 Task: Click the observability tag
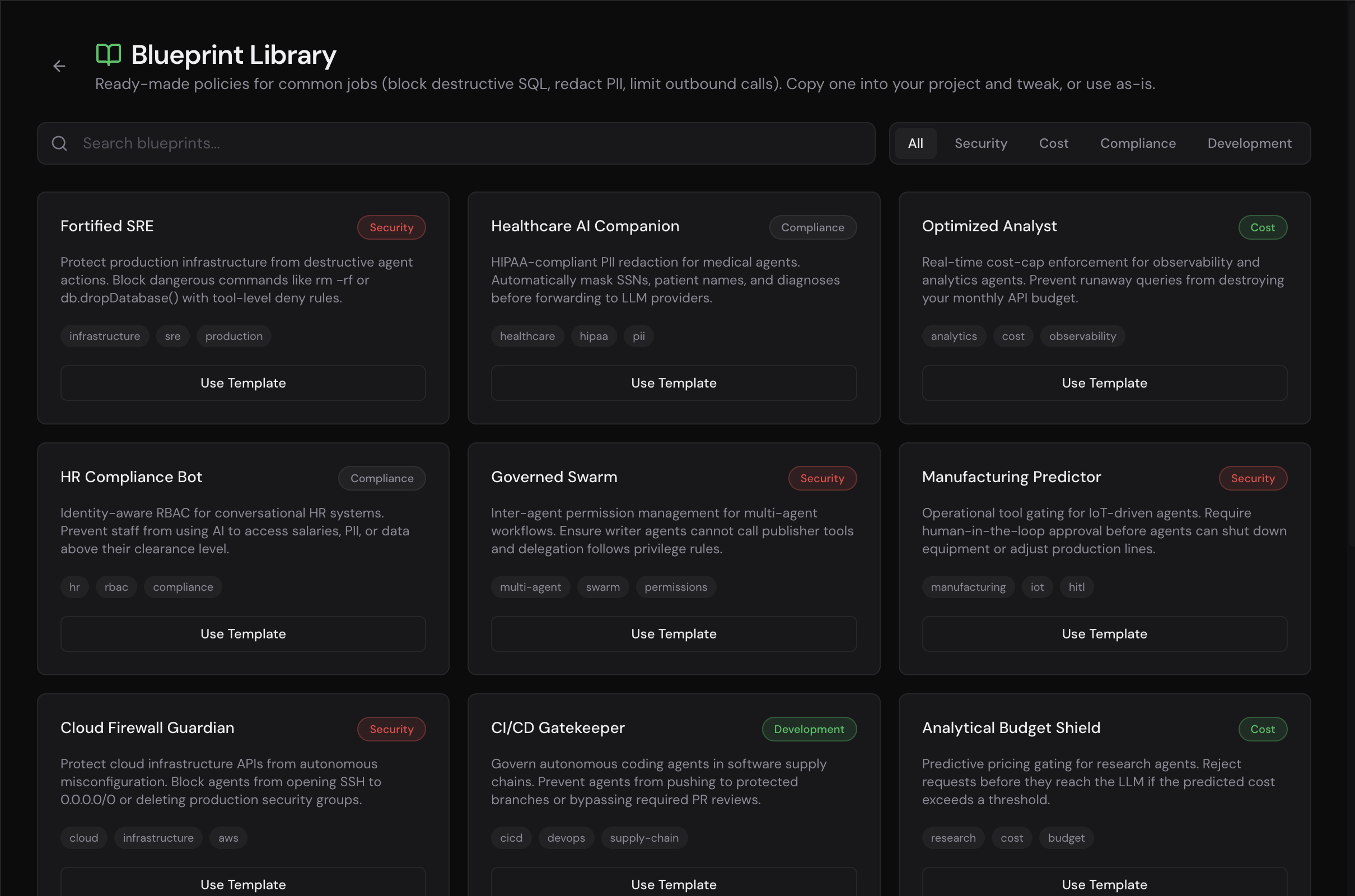(1082, 336)
